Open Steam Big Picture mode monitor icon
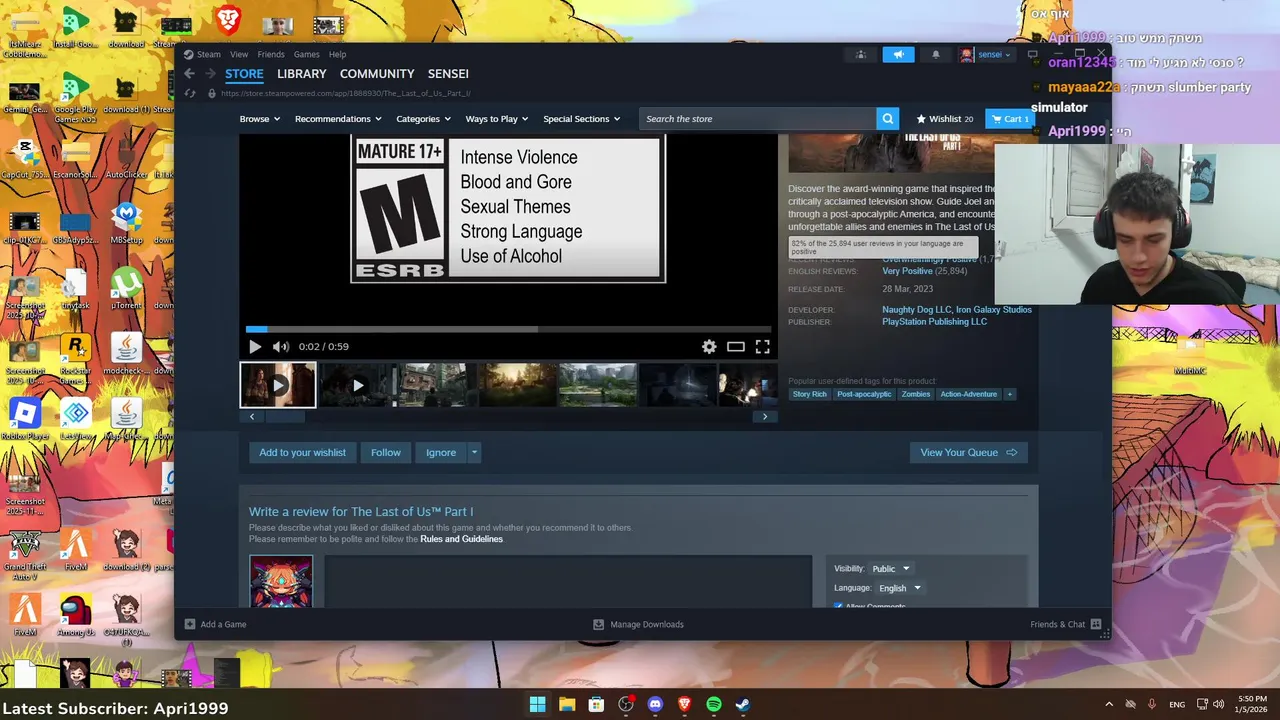The height and width of the screenshot is (720, 1280). point(1032,55)
